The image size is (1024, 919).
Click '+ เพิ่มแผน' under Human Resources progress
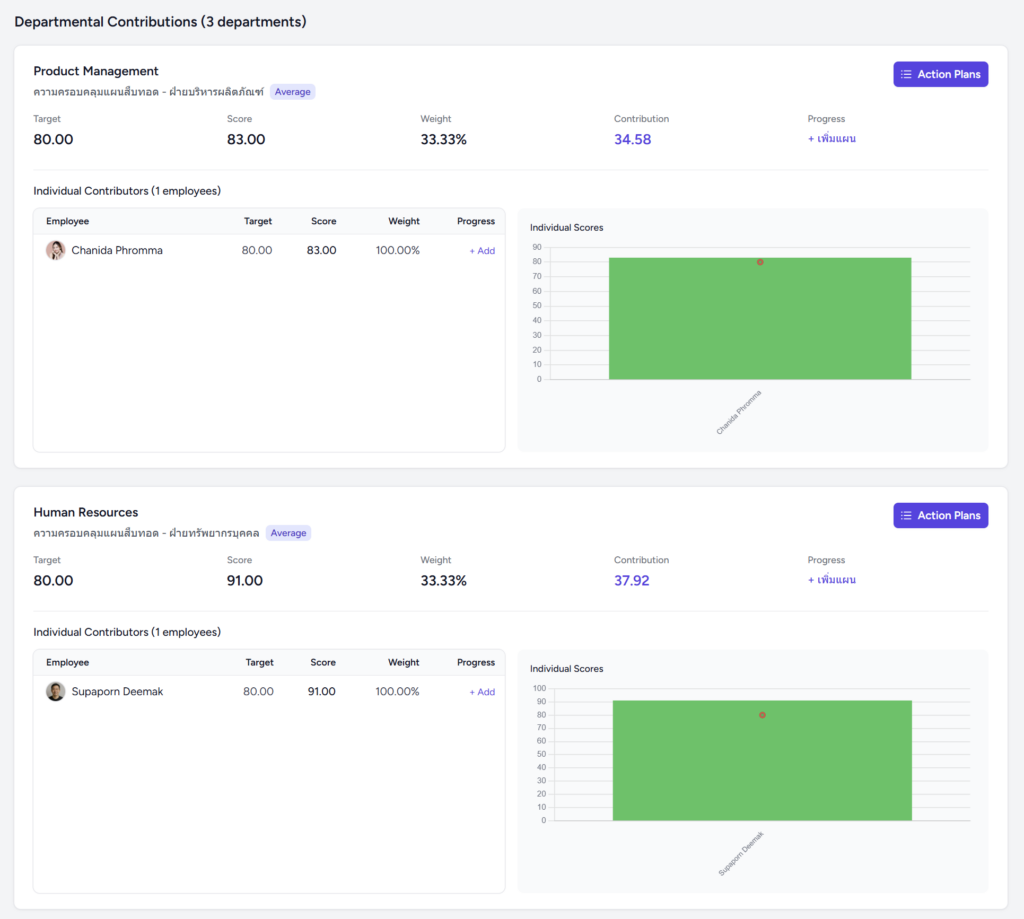831,580
